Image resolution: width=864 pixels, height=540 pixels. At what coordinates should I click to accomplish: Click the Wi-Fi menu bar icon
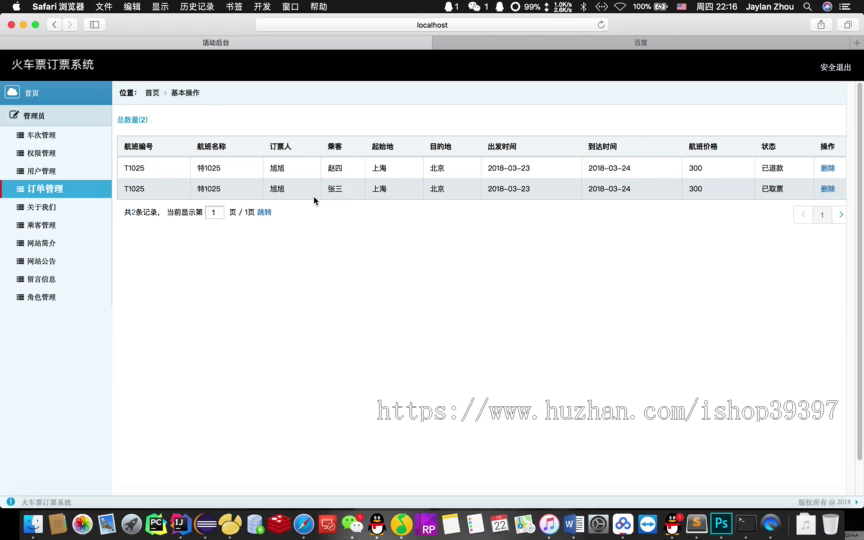point(620,7)
